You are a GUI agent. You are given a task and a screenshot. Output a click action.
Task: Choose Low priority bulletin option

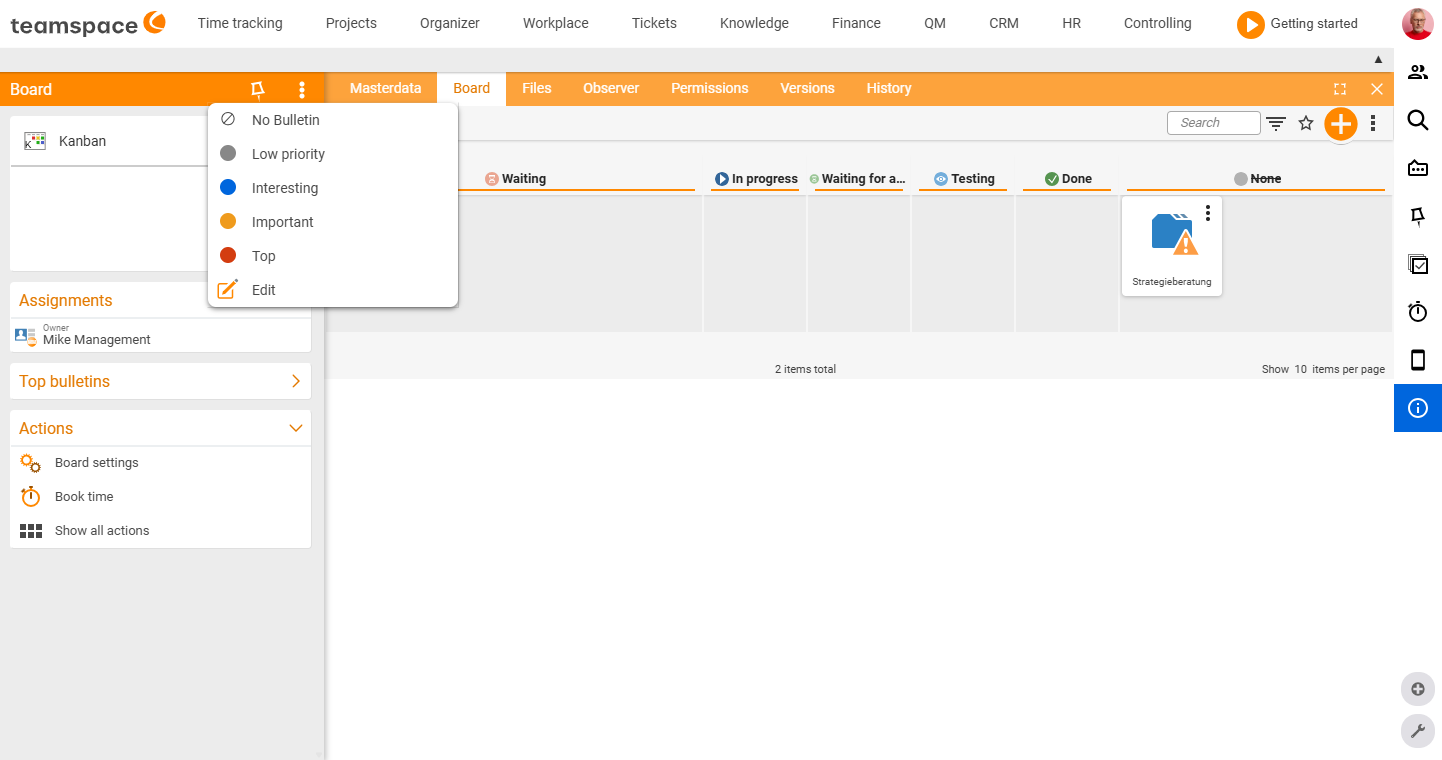pos(333,154)
